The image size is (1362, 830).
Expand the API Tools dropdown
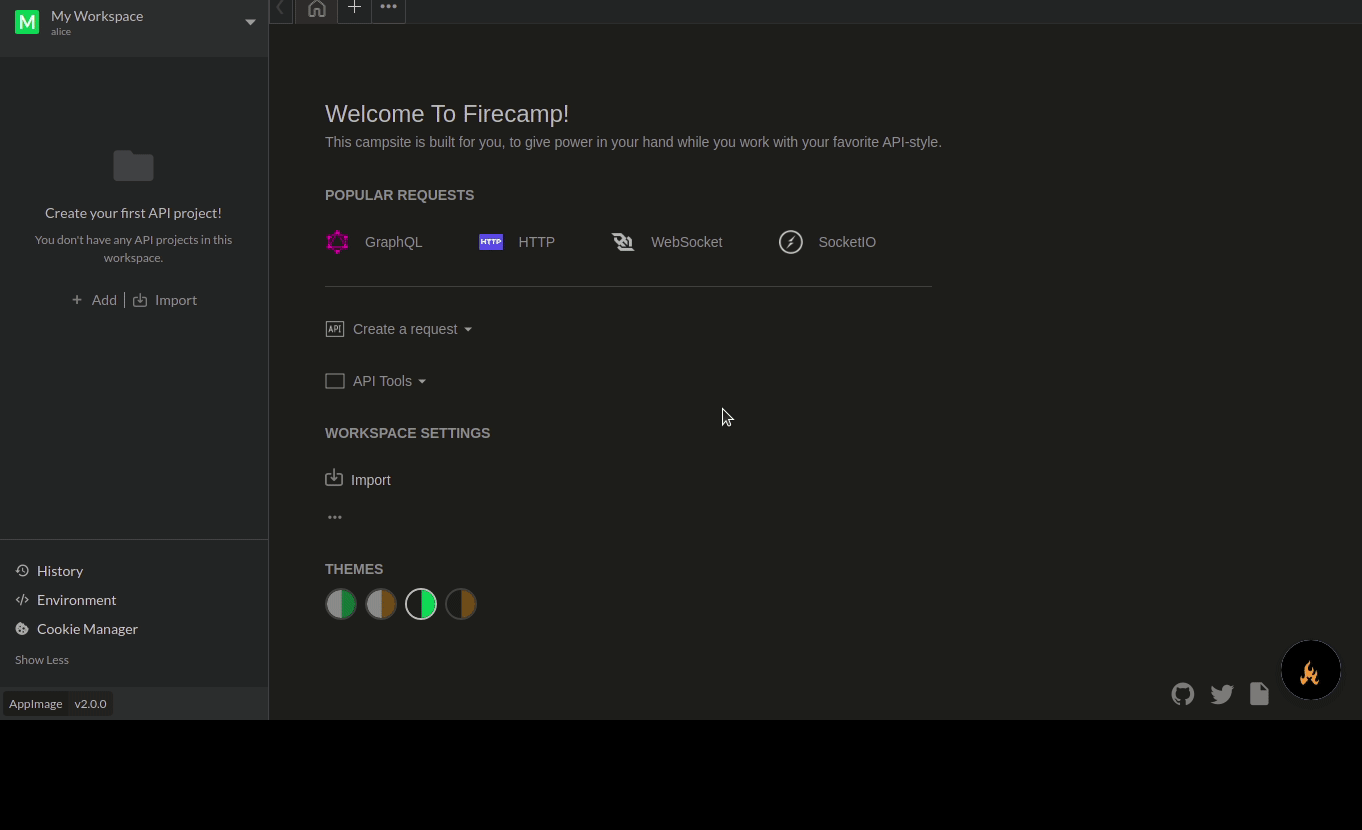coord(376,381)
